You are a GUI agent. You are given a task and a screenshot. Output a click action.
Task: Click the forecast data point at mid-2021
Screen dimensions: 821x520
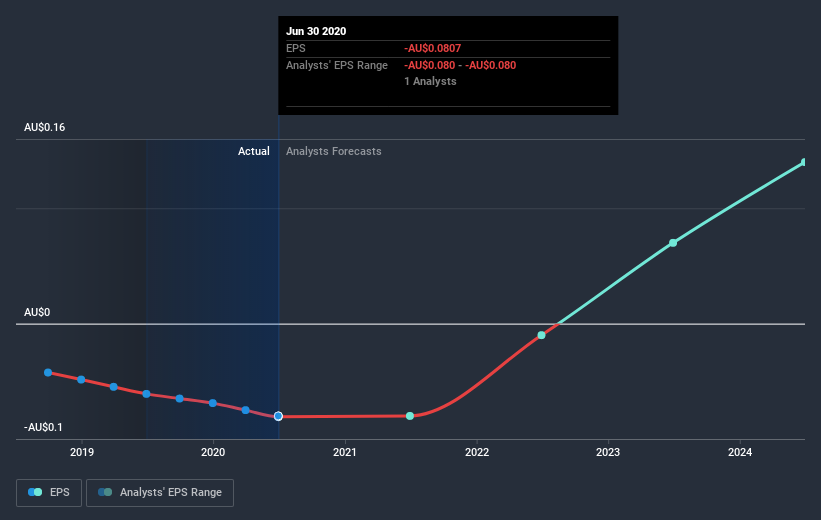(410, 416)
